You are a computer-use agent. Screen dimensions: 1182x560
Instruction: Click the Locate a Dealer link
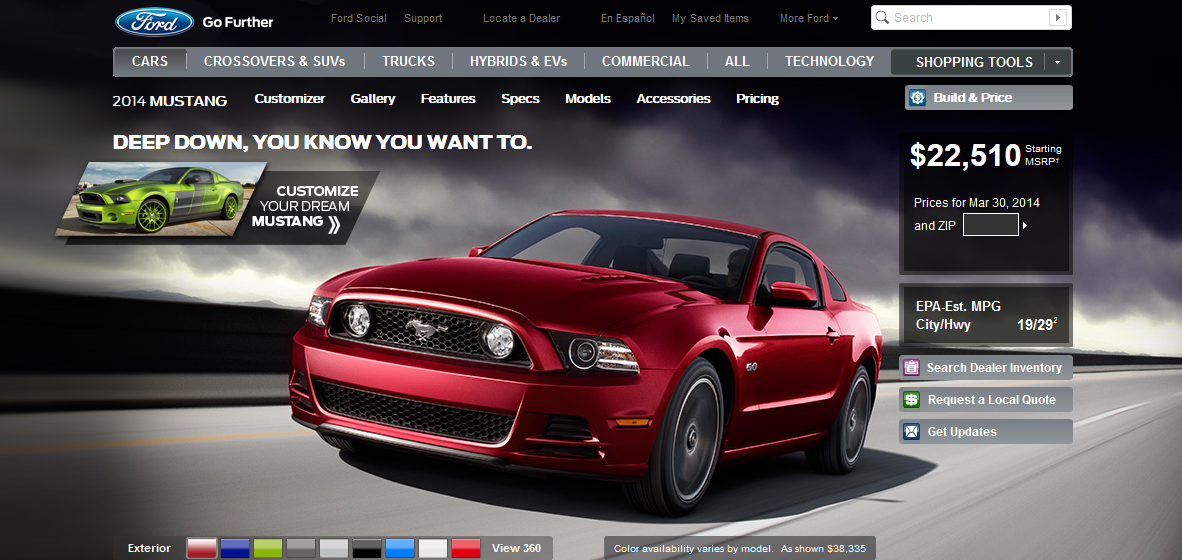[521, 18]
